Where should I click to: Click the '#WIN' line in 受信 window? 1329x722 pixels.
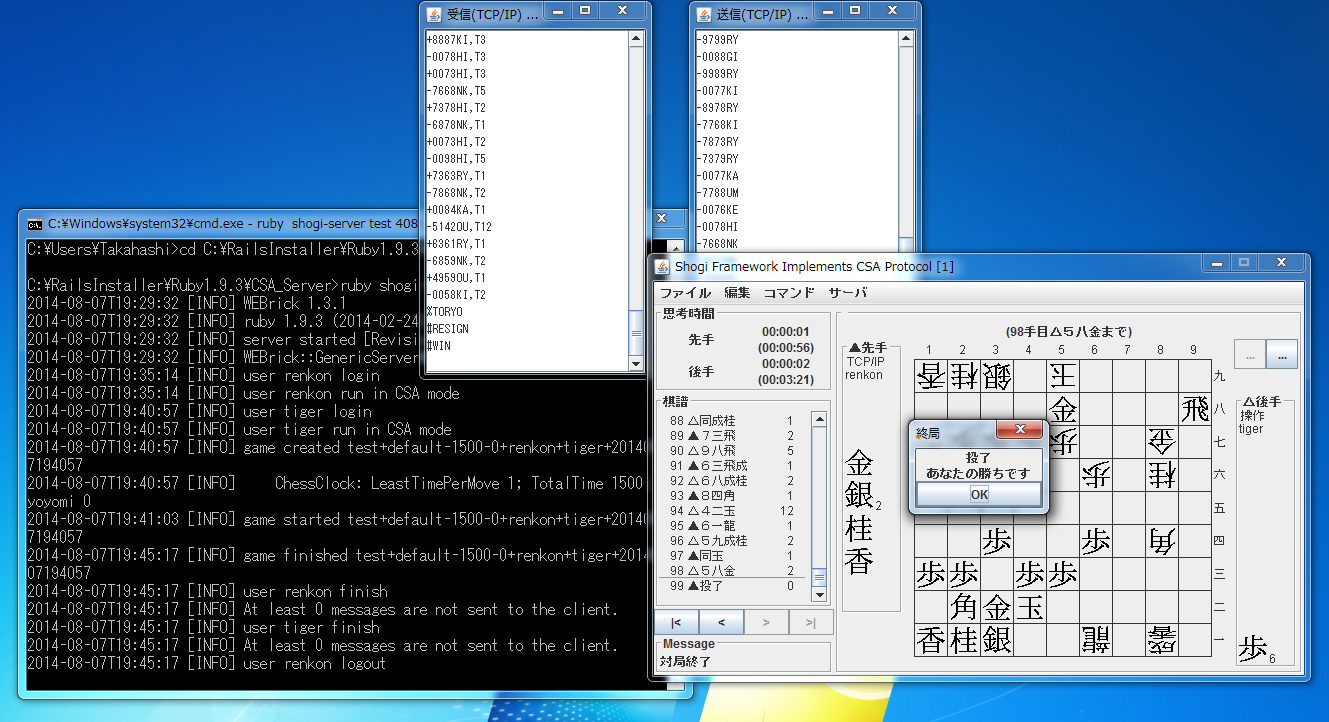438,346
